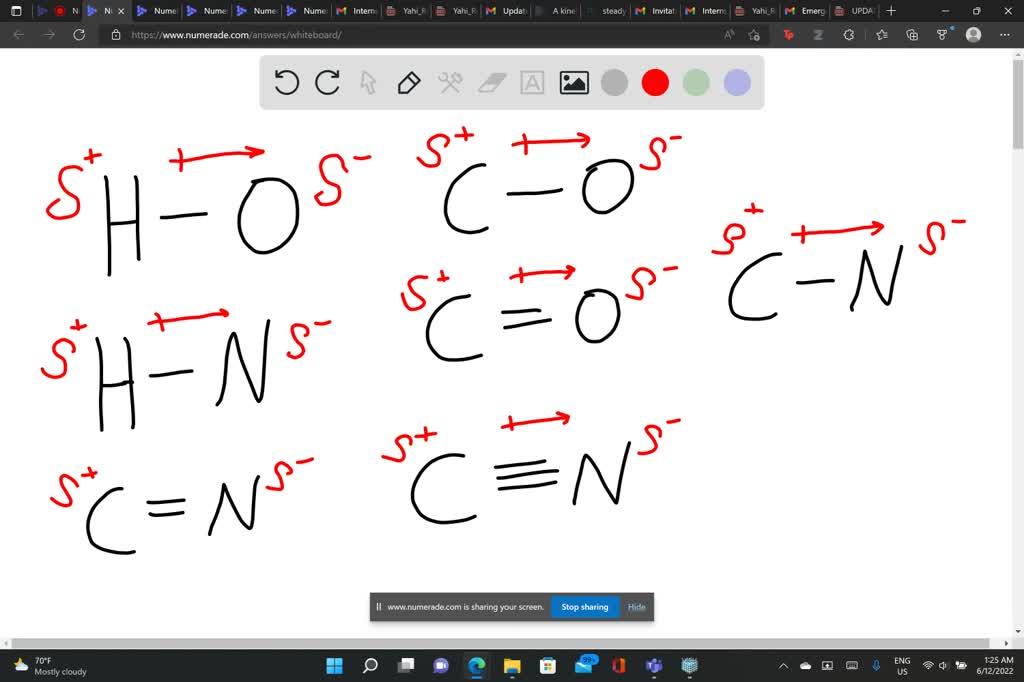The width and height of the screenshot is (1024, 682).
Task: Select the Eraser tool
Action: coord(491,83)
